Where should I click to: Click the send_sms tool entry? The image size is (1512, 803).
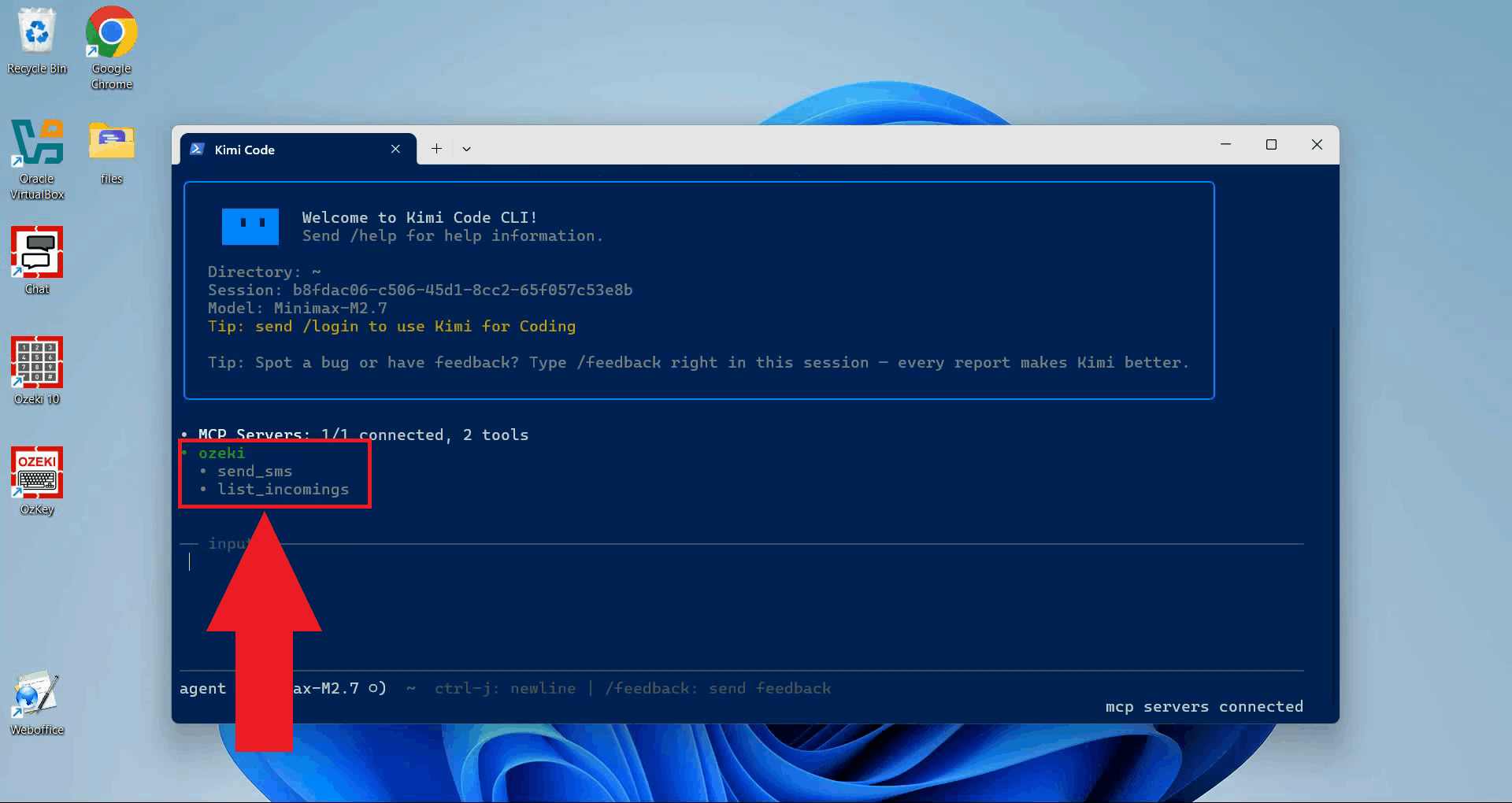[254, 471]
